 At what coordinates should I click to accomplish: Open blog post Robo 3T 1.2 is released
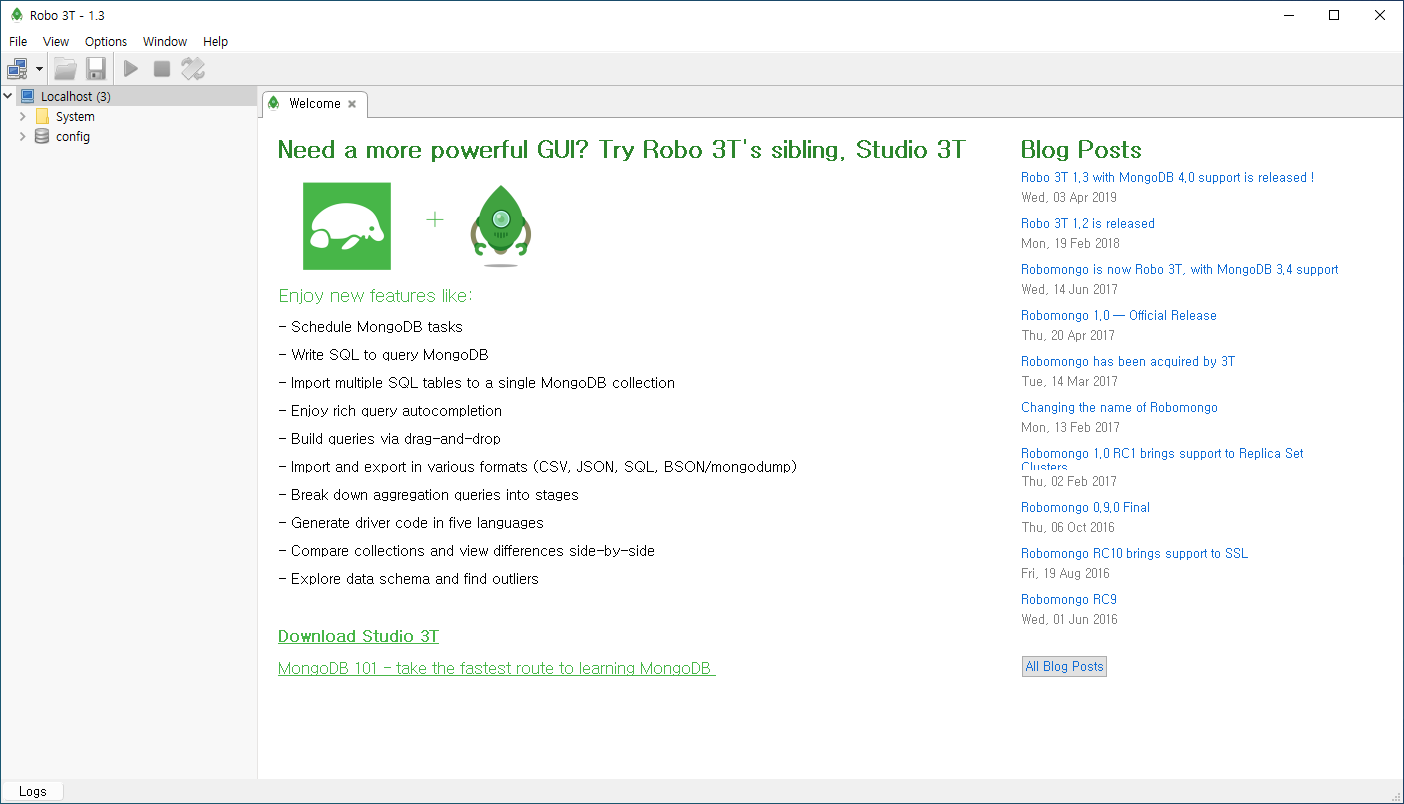coord(1088,223)
